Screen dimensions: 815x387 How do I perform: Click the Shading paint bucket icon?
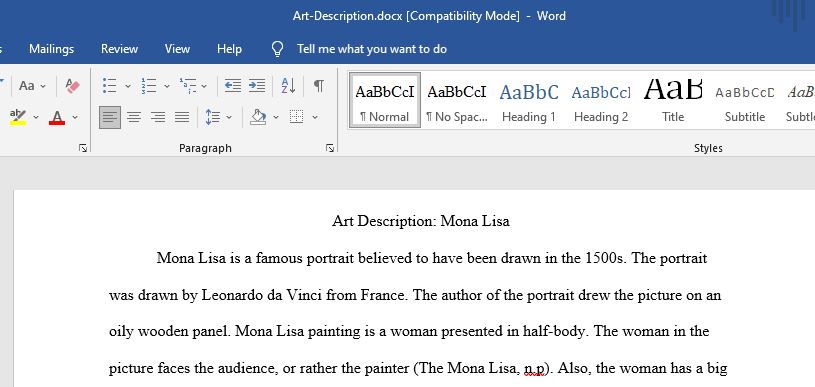(258, 117)
